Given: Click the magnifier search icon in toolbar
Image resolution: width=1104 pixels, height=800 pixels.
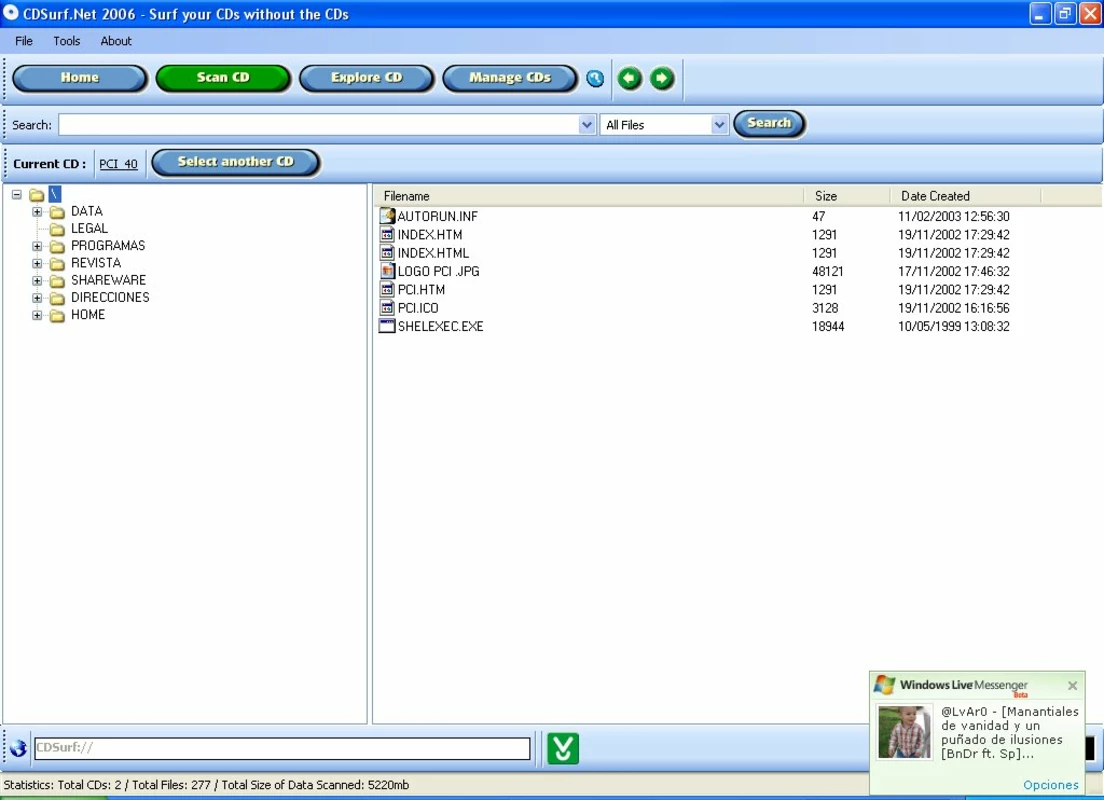Looking at the screenshot, I should pyautogui.click(x=595, y=78).
